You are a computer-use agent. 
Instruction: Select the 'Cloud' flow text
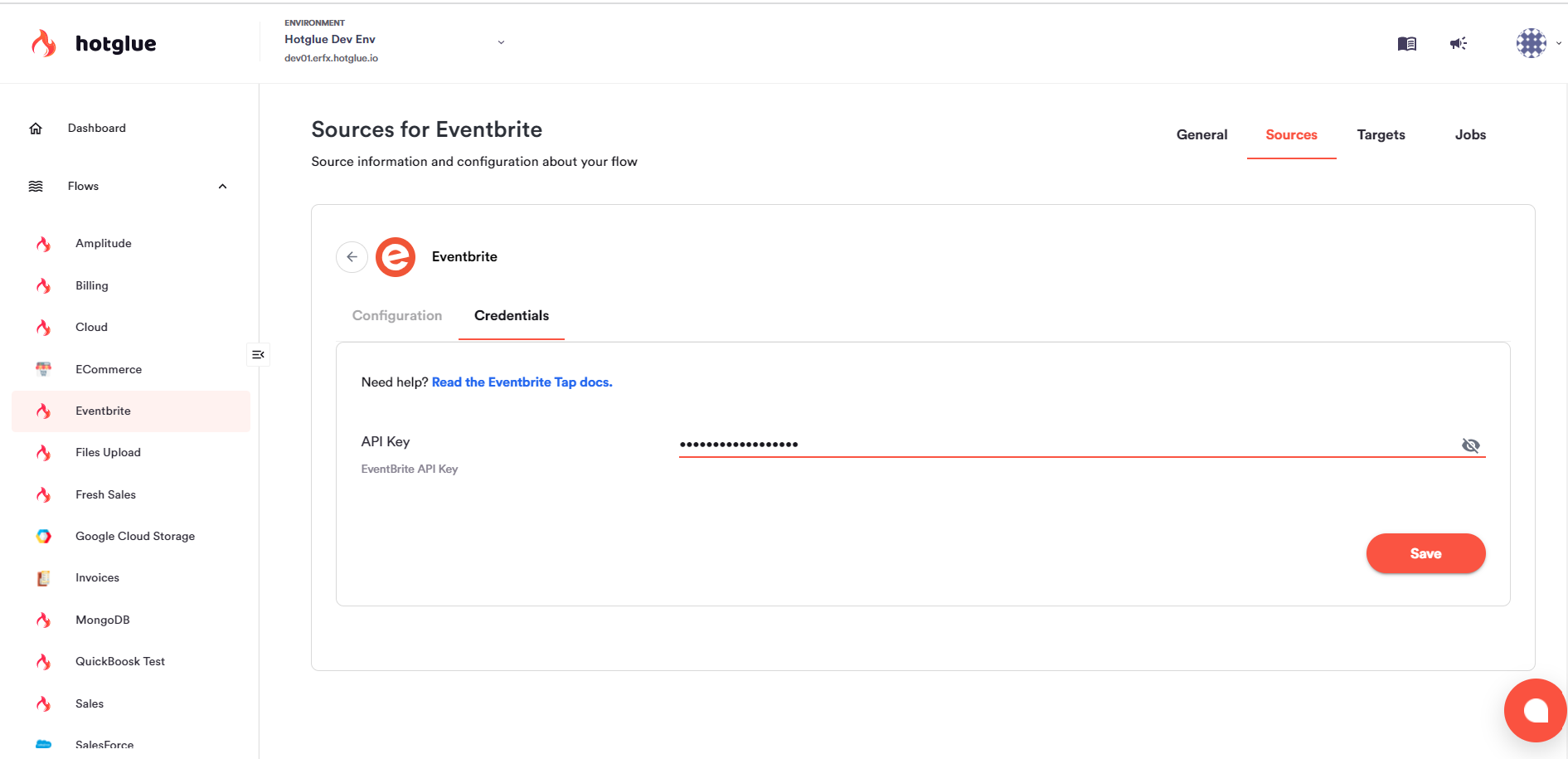point(91,328)
